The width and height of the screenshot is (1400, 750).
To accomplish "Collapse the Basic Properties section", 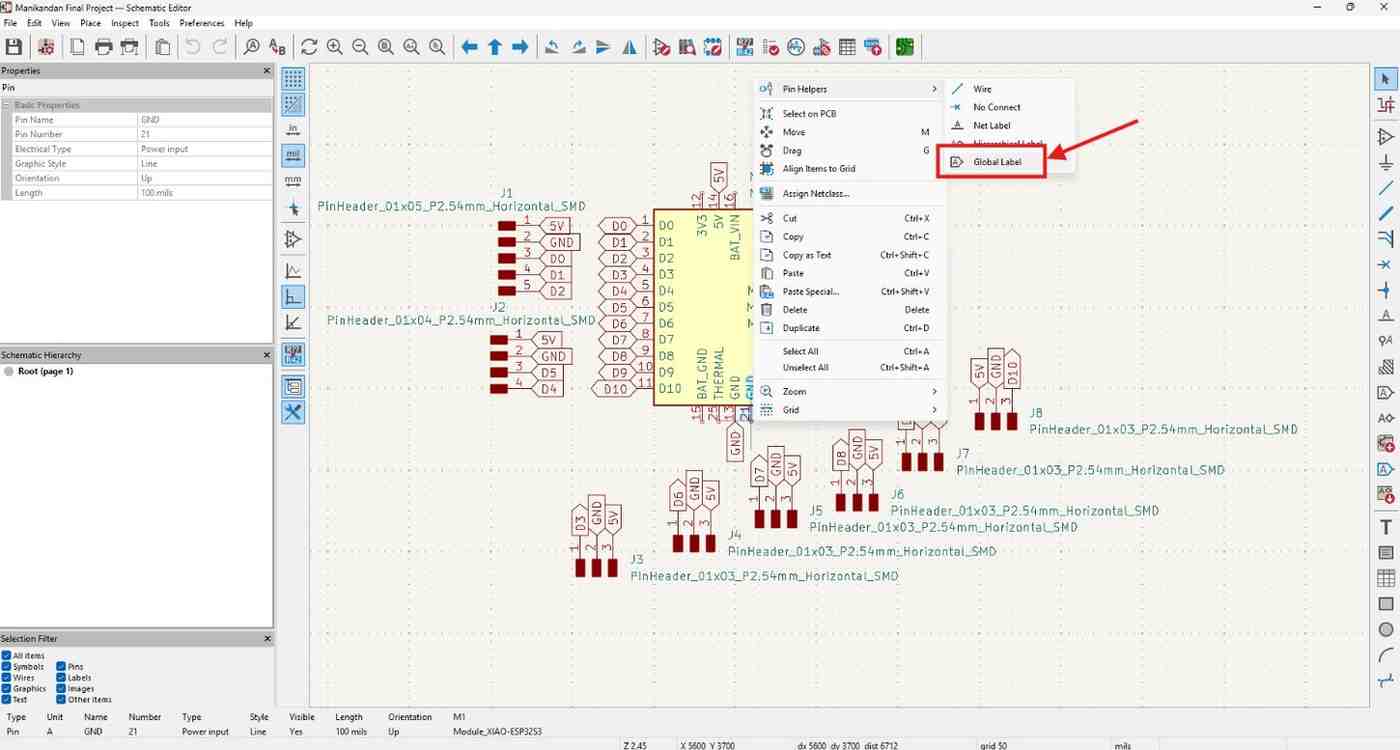I will [x=7, y=105].
